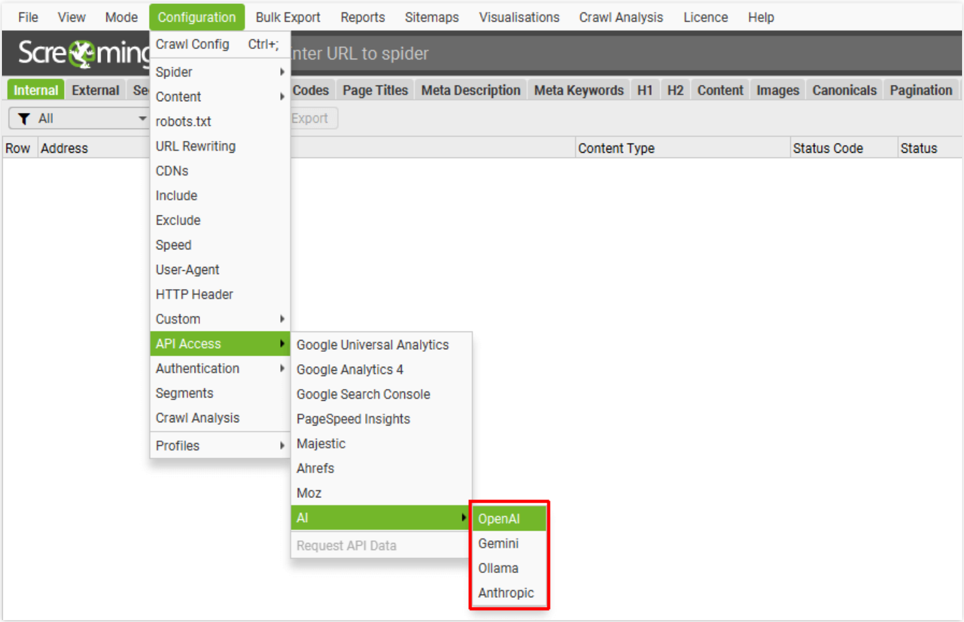The width and height of the screenshot is (964, 622).
Task: Open the Bulk Export menu
Action: (288, 17)
